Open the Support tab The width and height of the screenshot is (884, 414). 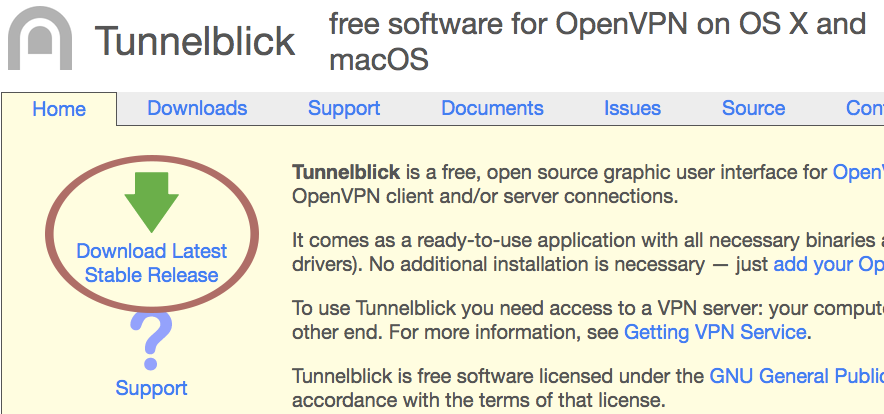pyautogui.click(x=344, y=108)
